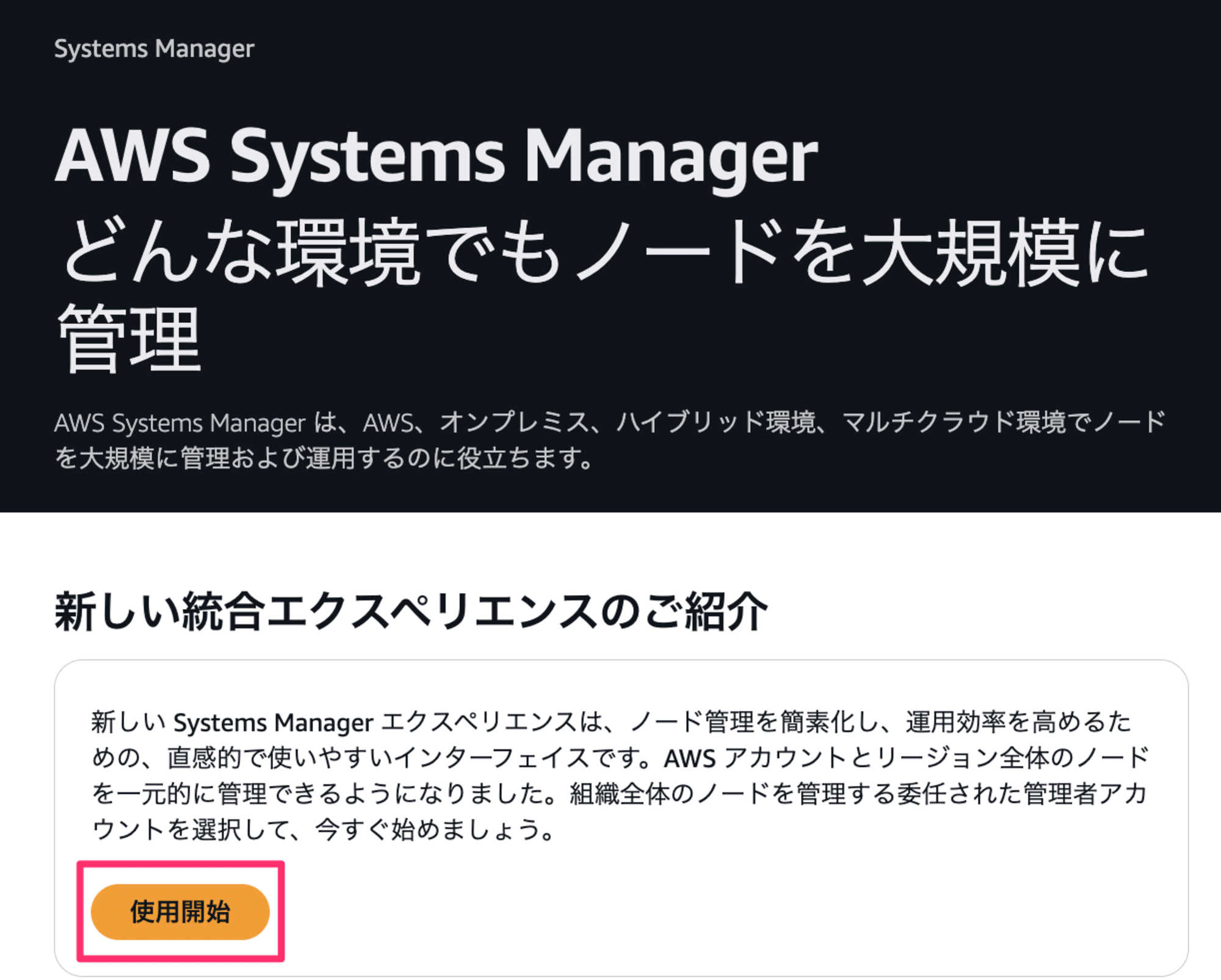Click paragraph starting 新しい Systems Manager エクスペリエンスは
The height and width of the screenshot is (980, 1221).
(620, 776)
